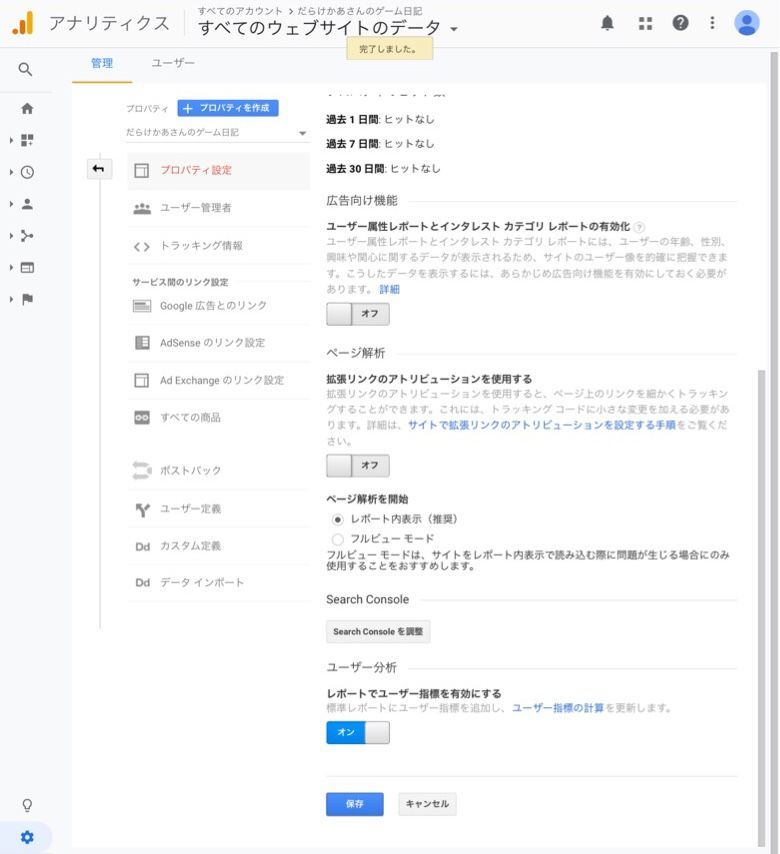Click the ユーザー定義 row text
Image resolution: width=780 pixels, height=854 pixels.
tap(191, 509)
